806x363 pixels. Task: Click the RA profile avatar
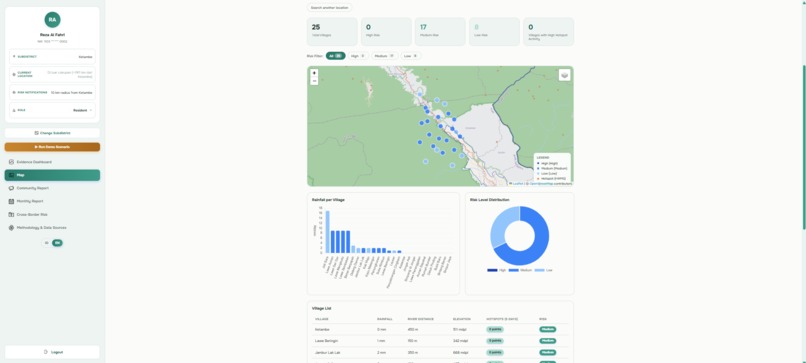click(x=52, y=20)
